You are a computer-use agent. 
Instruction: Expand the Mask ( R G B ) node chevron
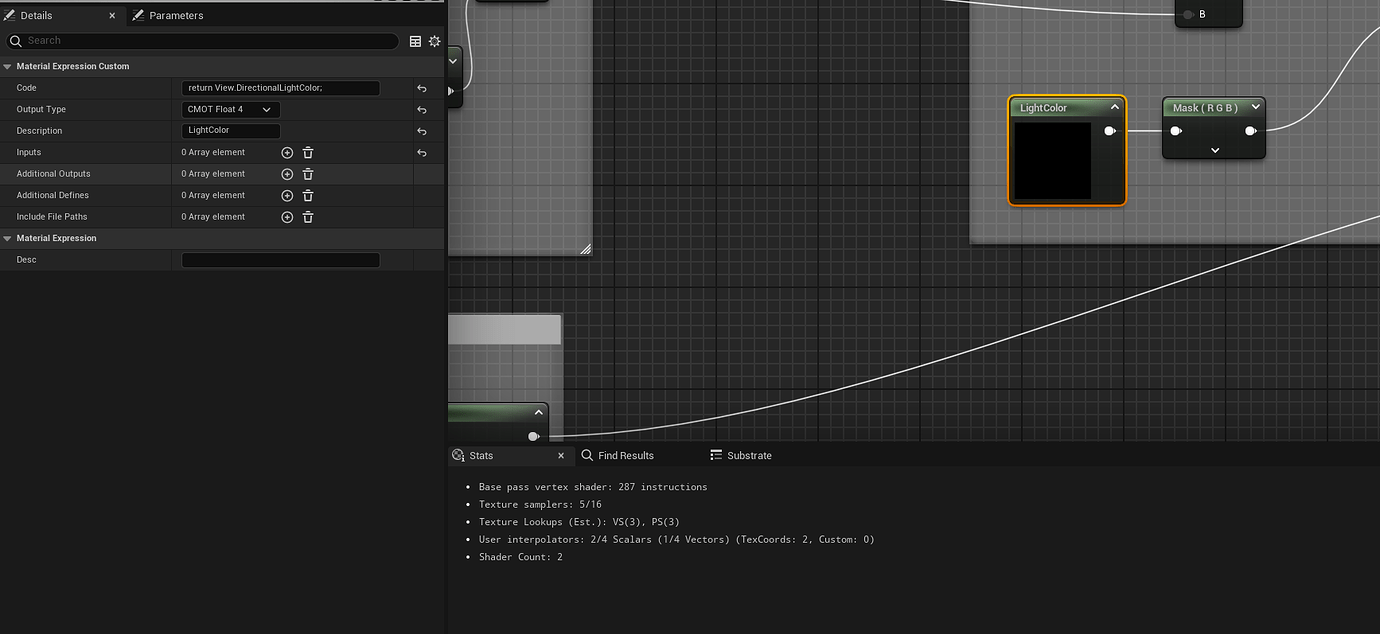1214,150
